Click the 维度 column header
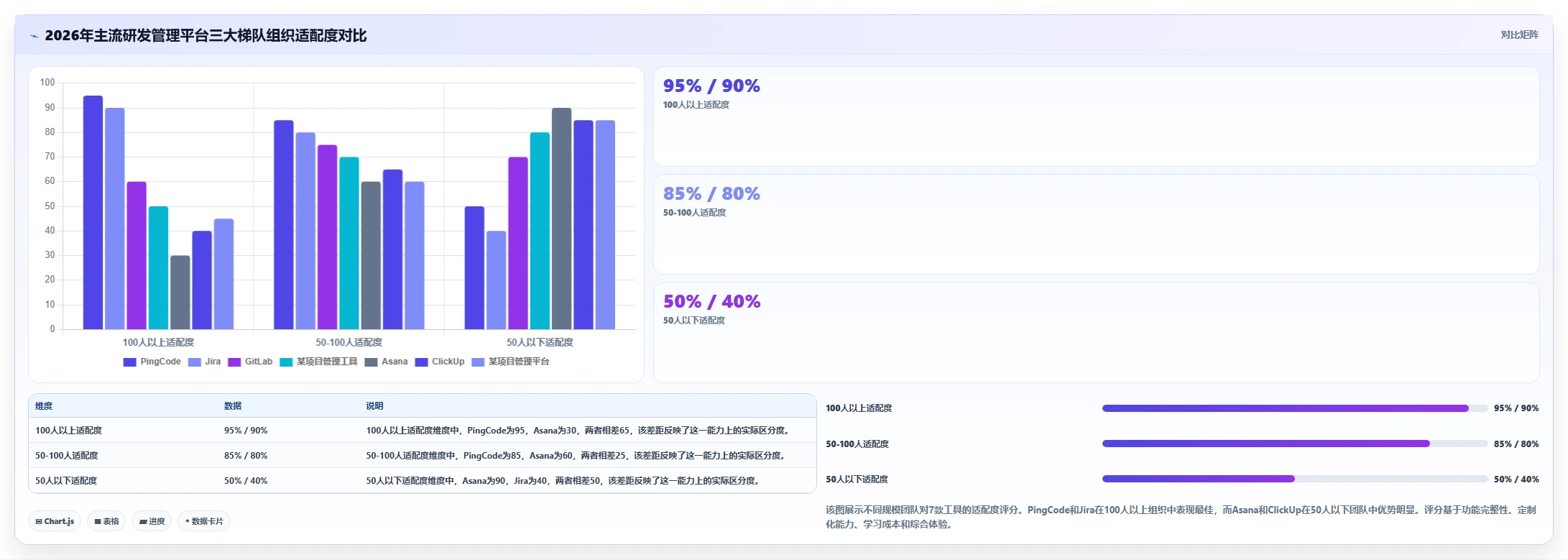This screenshot has height=560, width=1568. click(44, 406)
